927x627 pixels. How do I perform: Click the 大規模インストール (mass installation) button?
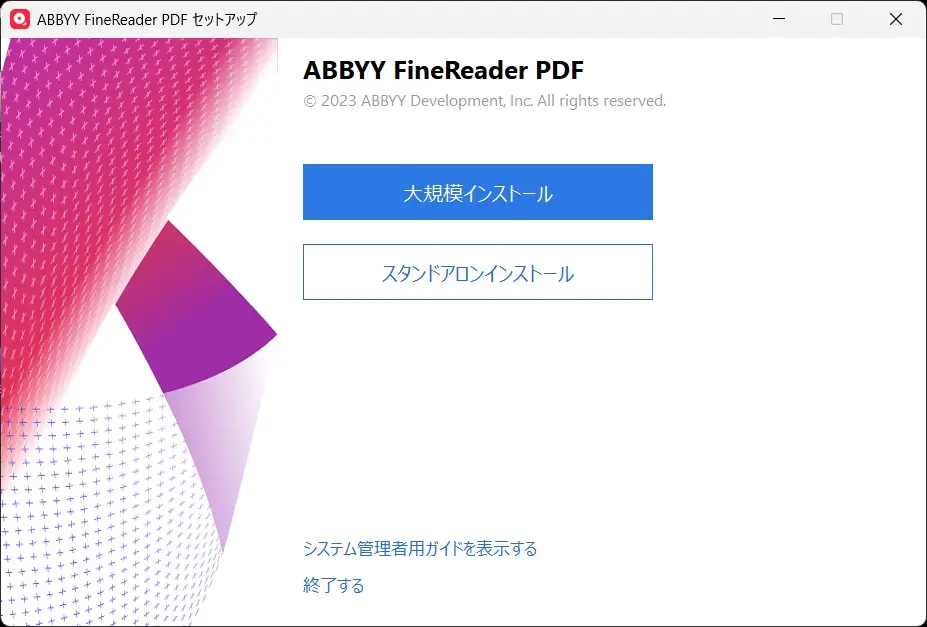477,192
